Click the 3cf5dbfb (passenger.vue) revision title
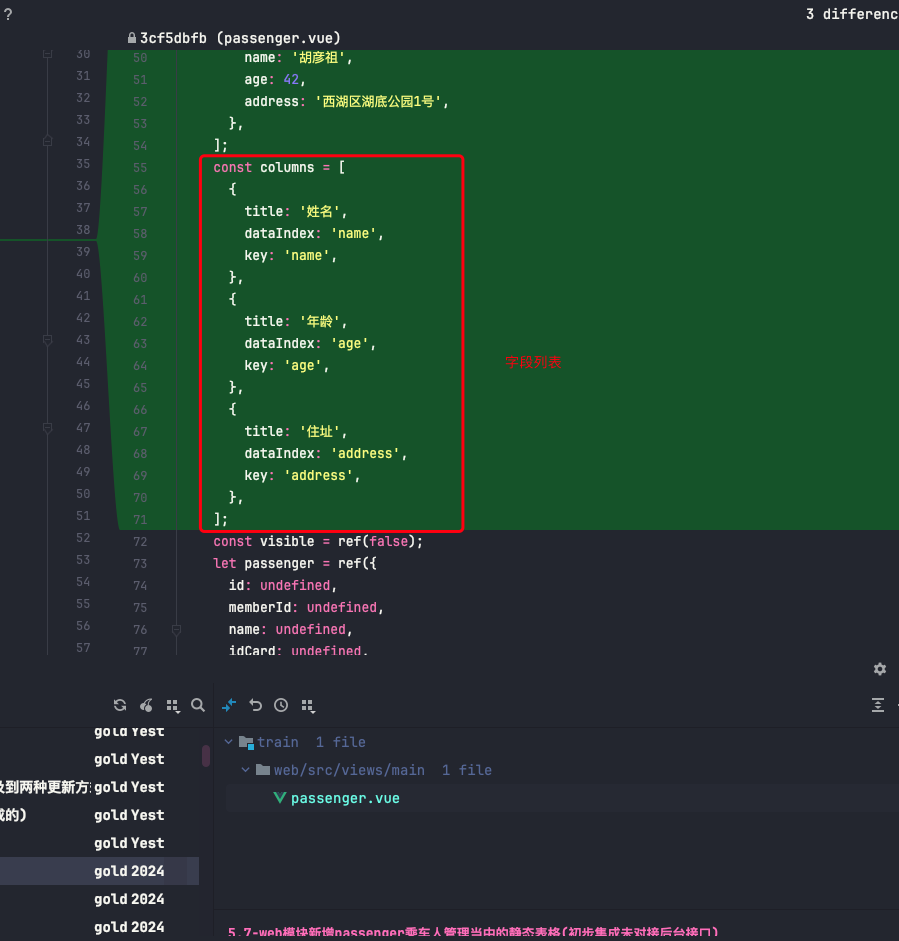899x941 pixels. 240,38
